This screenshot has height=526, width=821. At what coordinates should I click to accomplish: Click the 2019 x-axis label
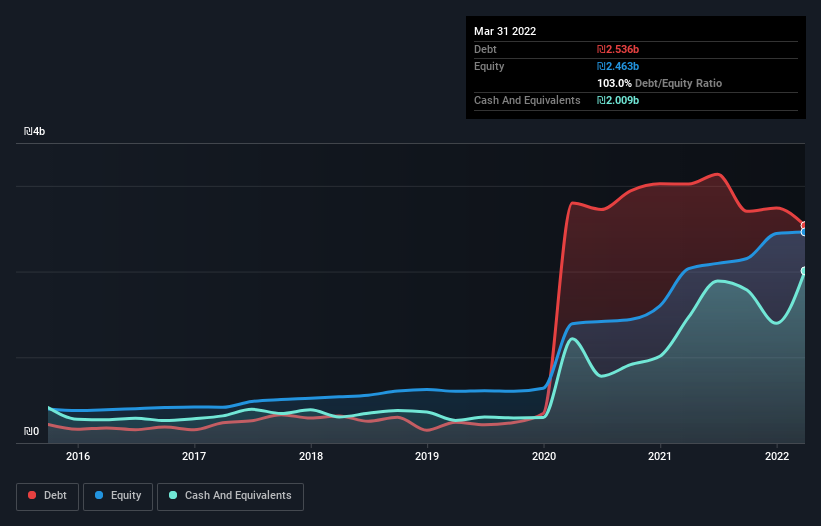point(427,456)
